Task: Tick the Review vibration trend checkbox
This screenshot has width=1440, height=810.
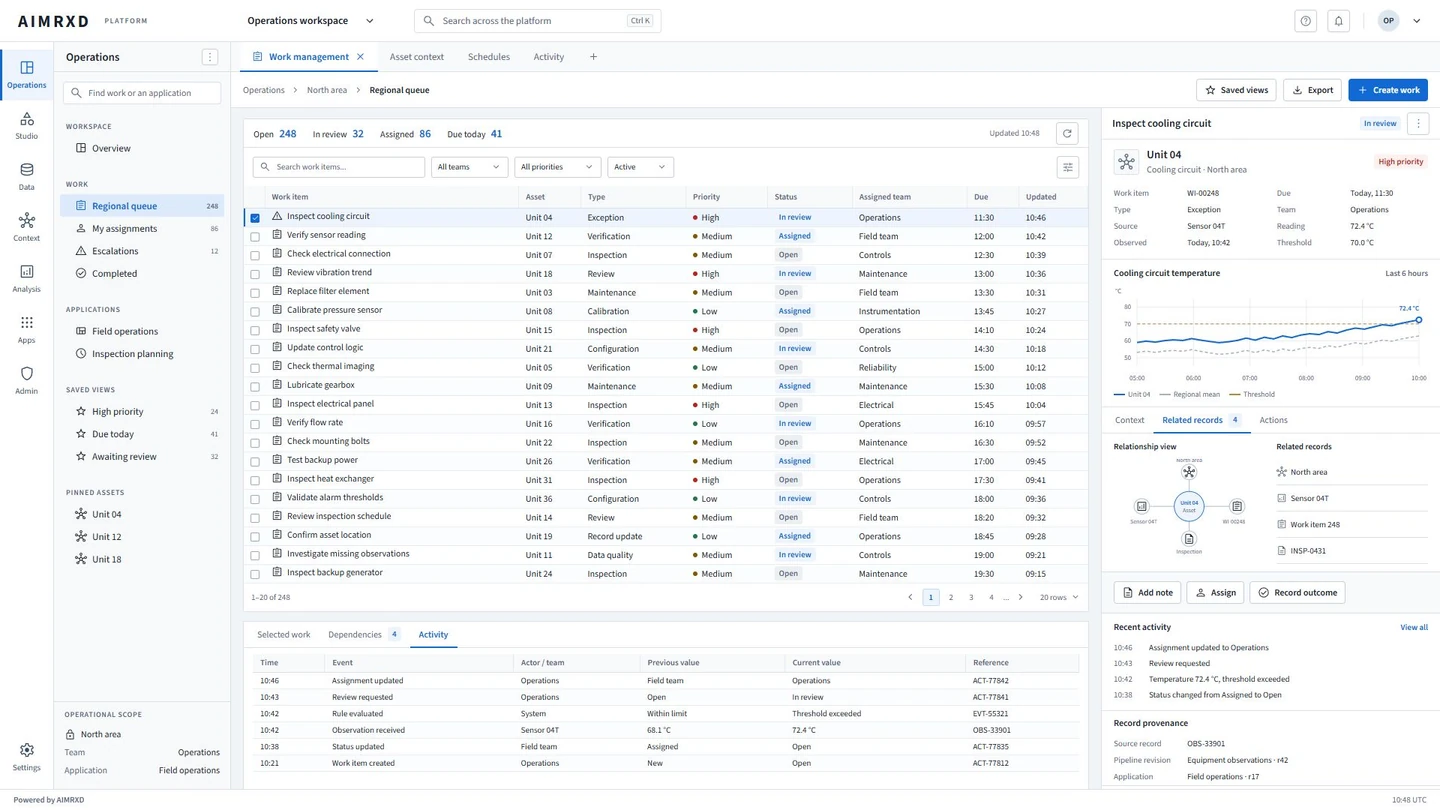Action: click(x=255, y=274)
